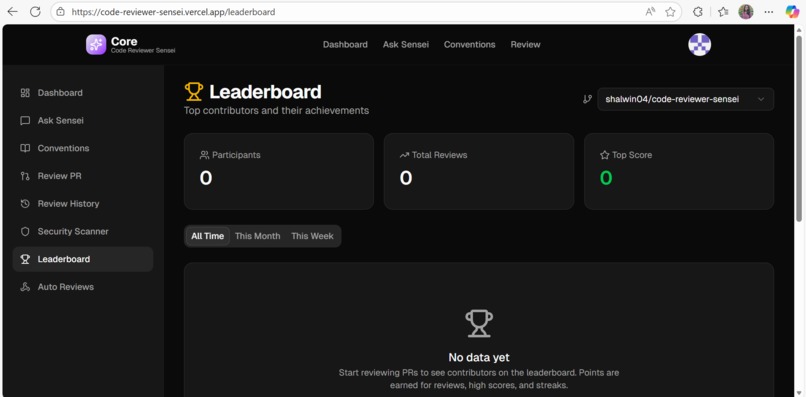The height and width of the screenshot is (397, 806).
Task: Select the All Time tab
Action: tap(207, 236)
